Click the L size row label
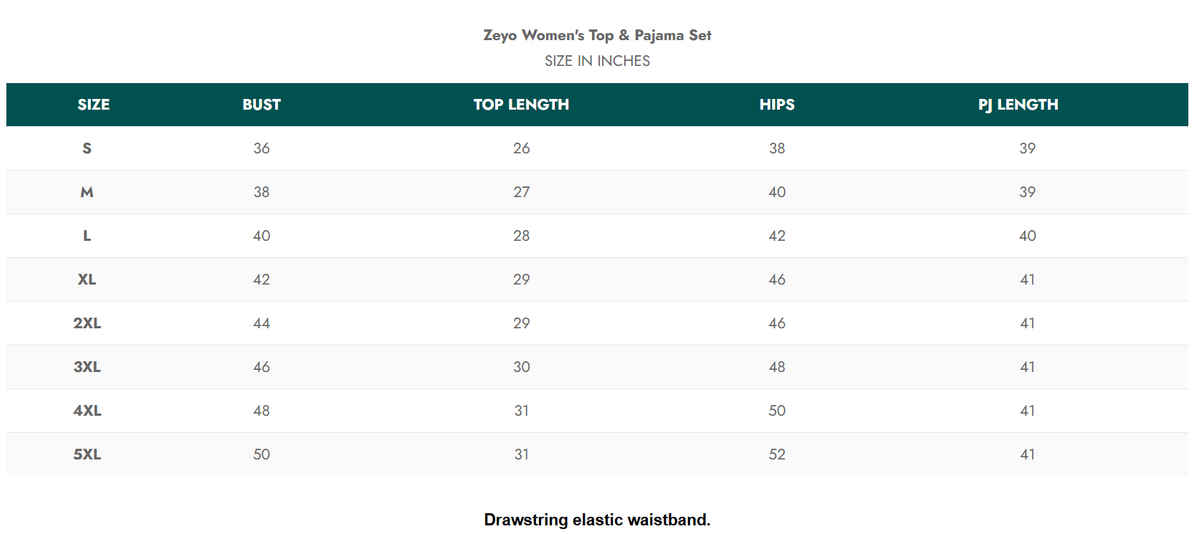The width and height of the screenshot is (1200, 534). click(x=87, y=236)
